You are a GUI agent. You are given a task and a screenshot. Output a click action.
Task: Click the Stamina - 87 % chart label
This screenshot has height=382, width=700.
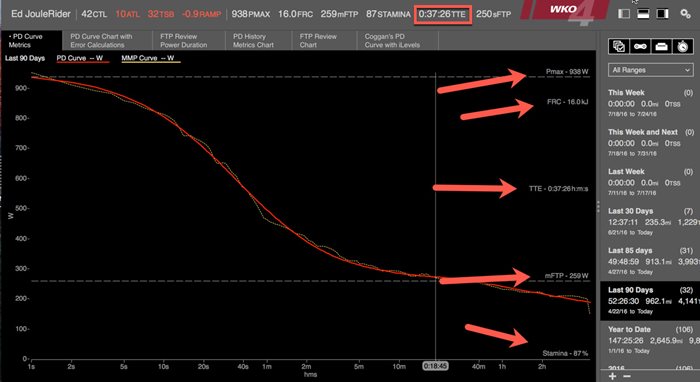coord(565,353)
